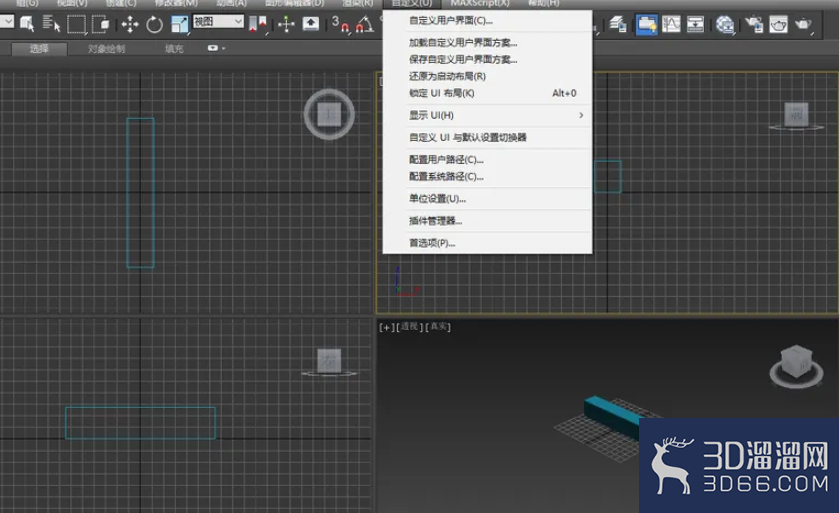Open the Layer Manager stack icon

[x=619, y=24]
